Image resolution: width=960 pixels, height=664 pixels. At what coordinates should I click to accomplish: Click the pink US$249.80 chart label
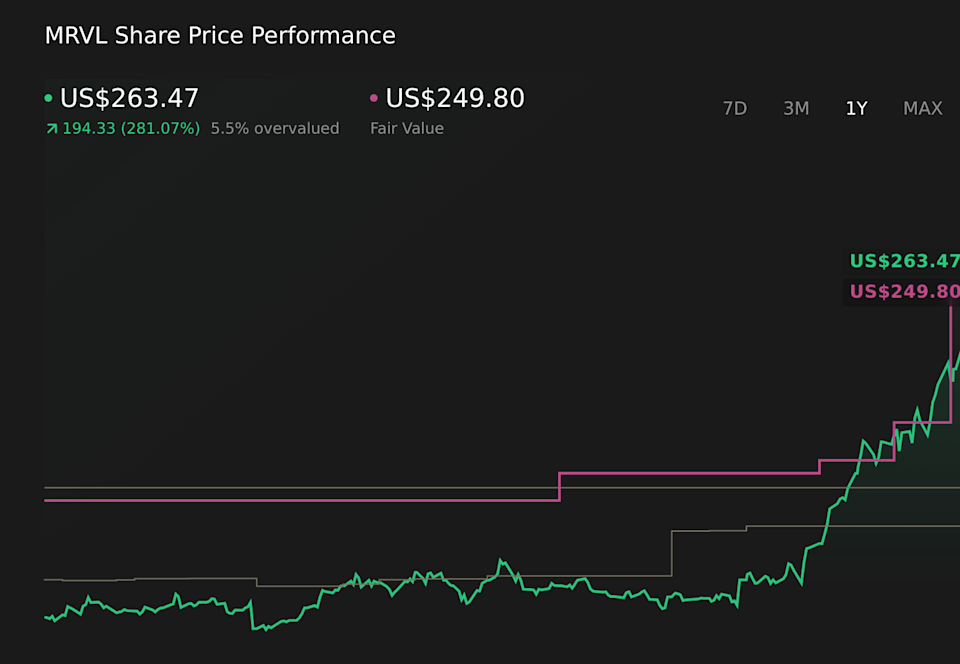(x=904, y=291)
